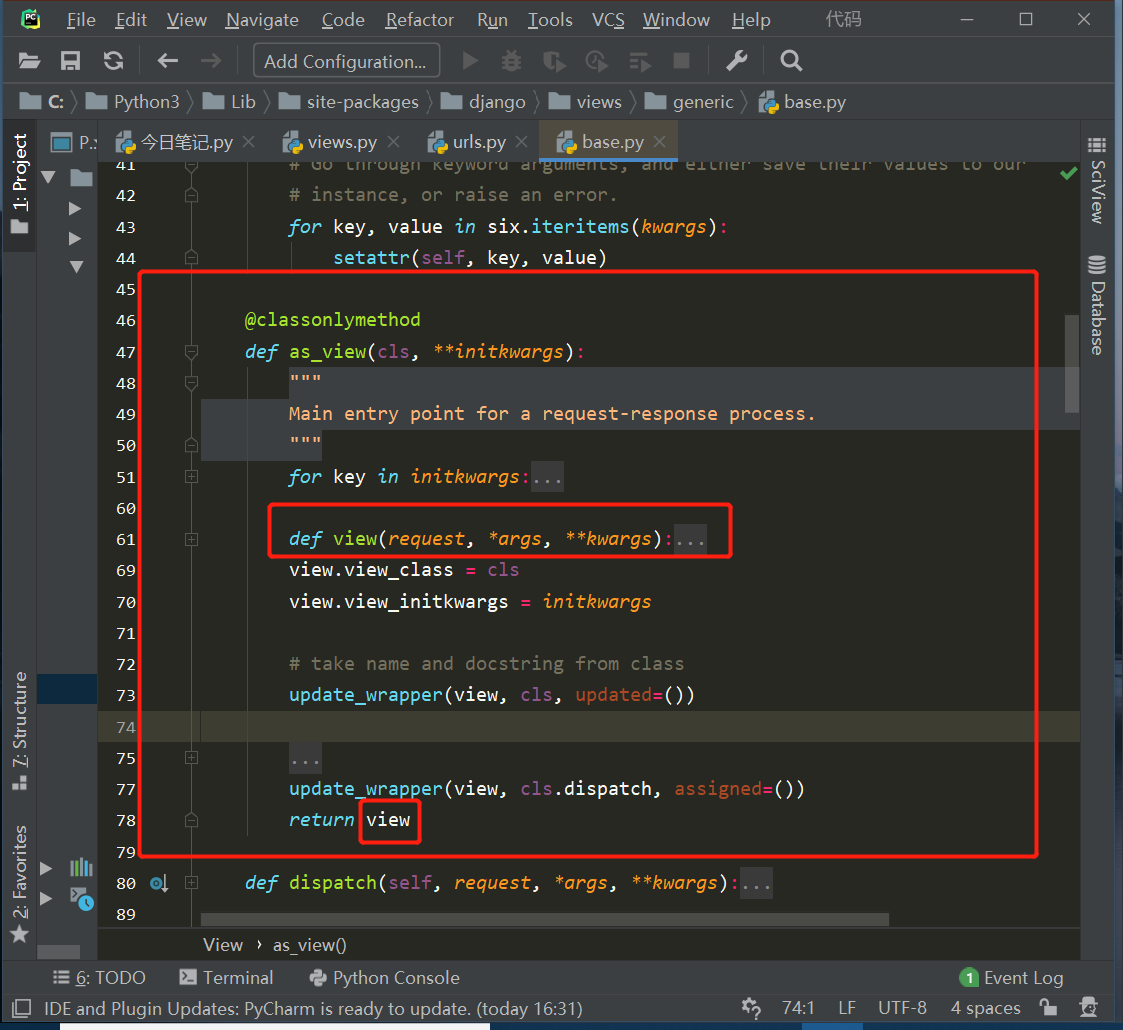This screenshot has width=1123, height=1030.
Task: Open the Tools menu
Action: click(x=550, y=20)
